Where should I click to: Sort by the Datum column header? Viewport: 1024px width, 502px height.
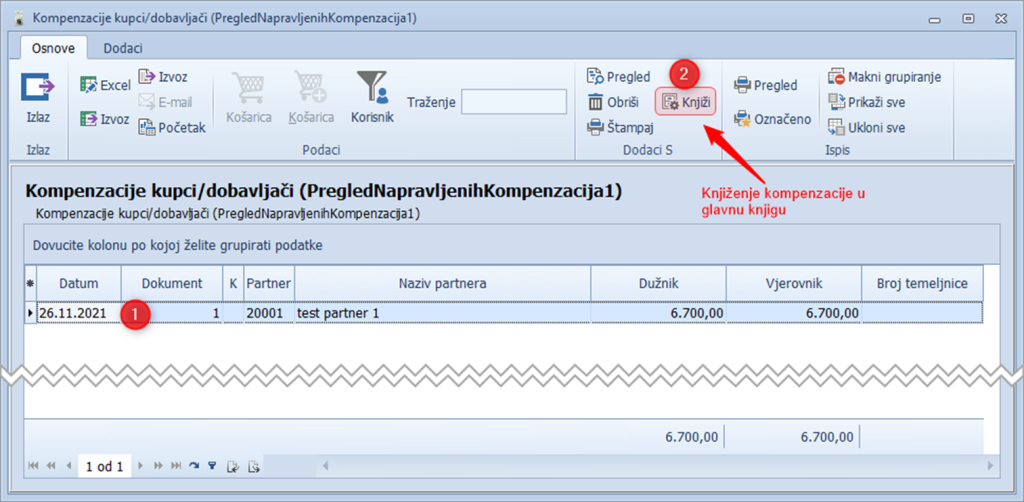79,284
